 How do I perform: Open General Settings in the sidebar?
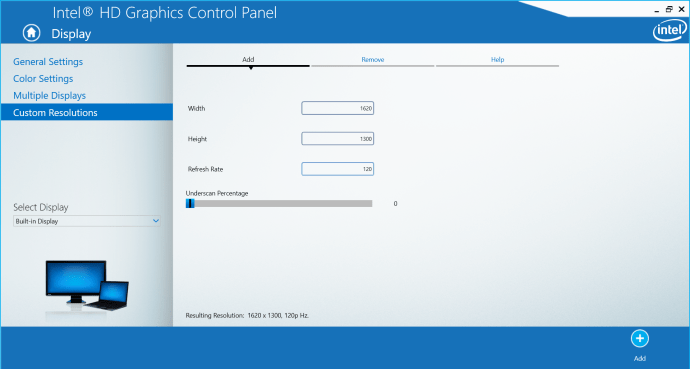tap(48, 62)
